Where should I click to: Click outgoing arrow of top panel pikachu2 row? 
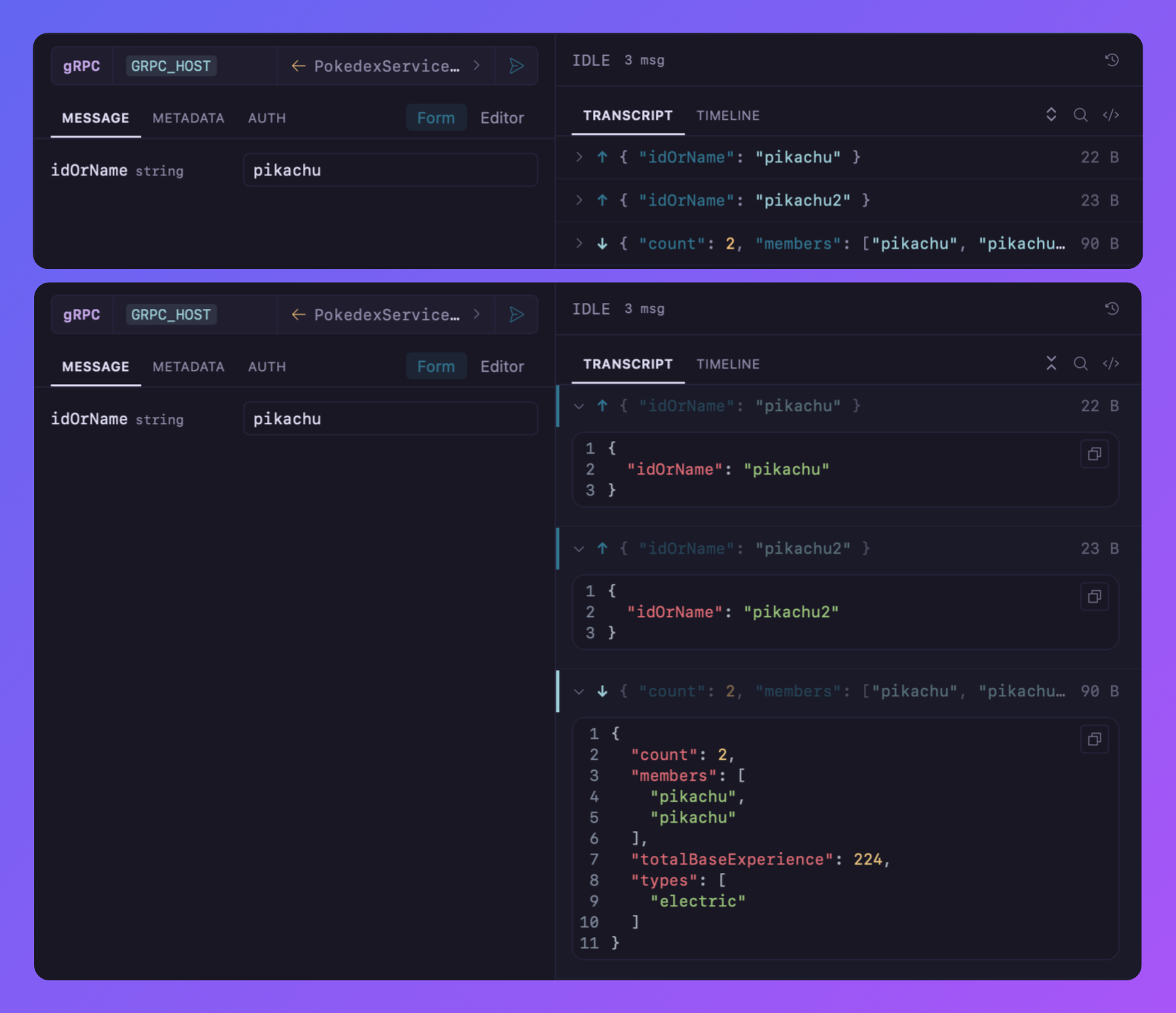(x=602, y=200)
